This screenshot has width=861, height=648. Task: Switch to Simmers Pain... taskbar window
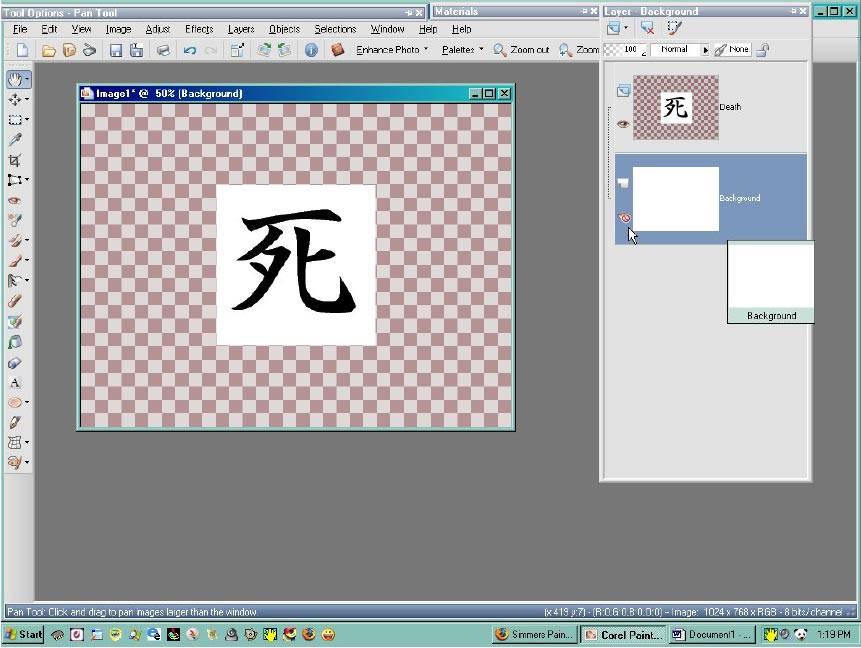point(534,635)
